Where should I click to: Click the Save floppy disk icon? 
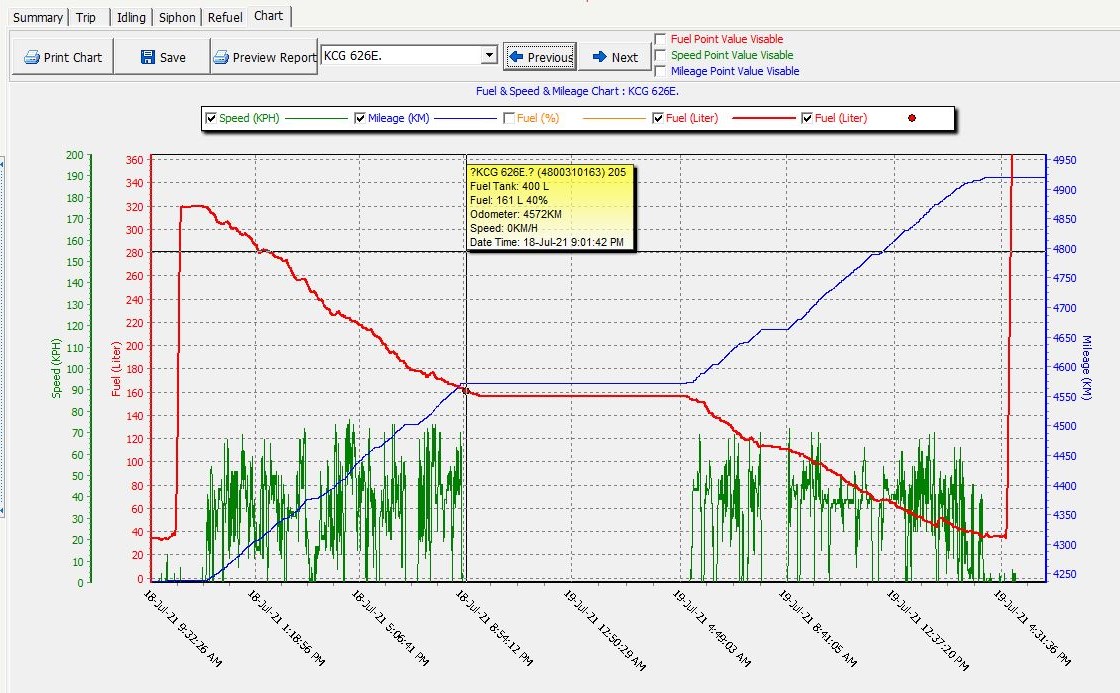click(x=148, y=57)
